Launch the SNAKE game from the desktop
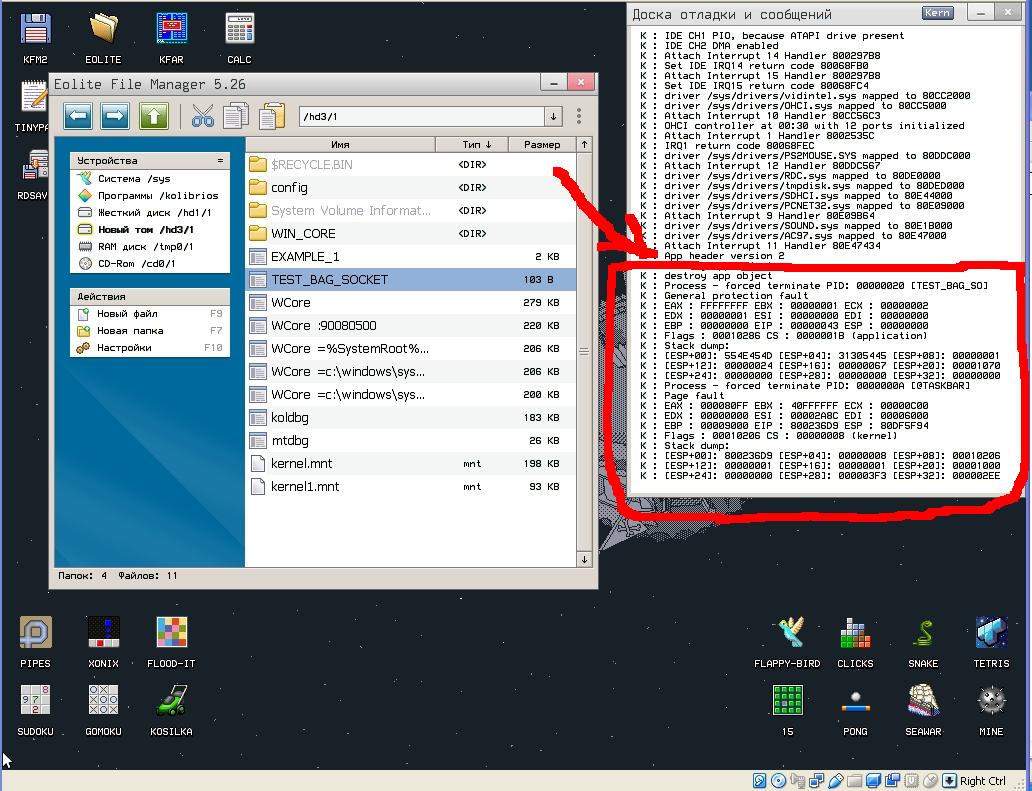This screenshot has width=1032, height=791. tap(922, 635)
